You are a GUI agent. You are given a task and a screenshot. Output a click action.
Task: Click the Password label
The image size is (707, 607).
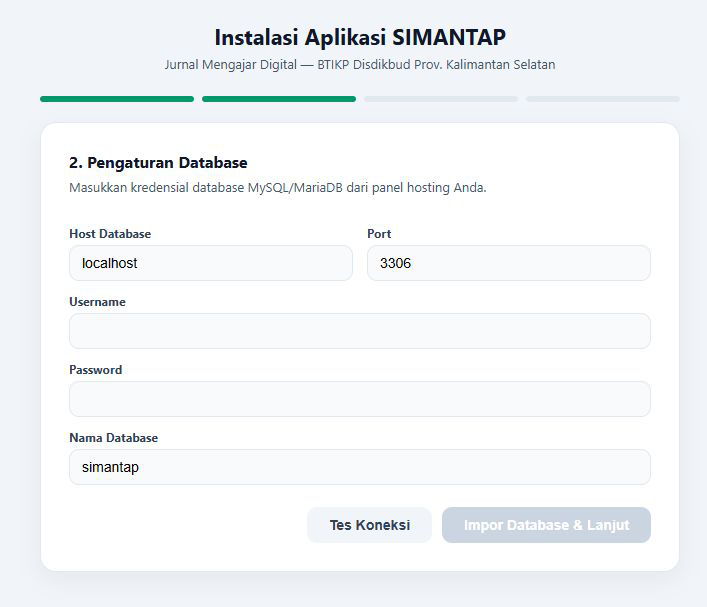click(x=96, y=370)
